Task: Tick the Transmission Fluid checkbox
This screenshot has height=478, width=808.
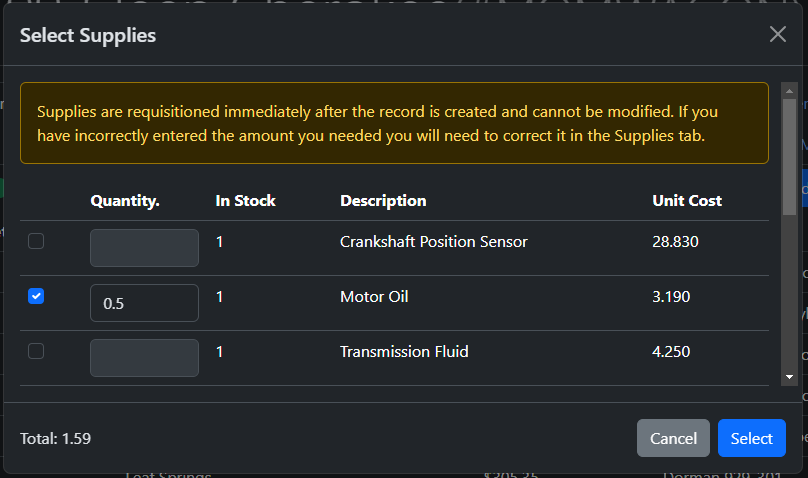Action: click(36, 351)
